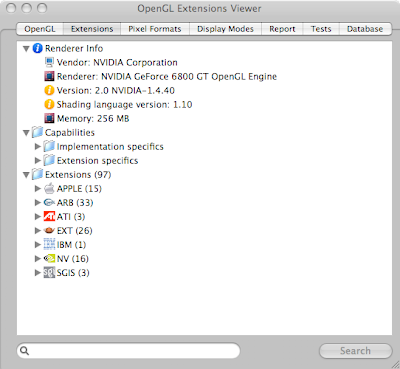Switch to the Database tab

(x=365, y=29)
